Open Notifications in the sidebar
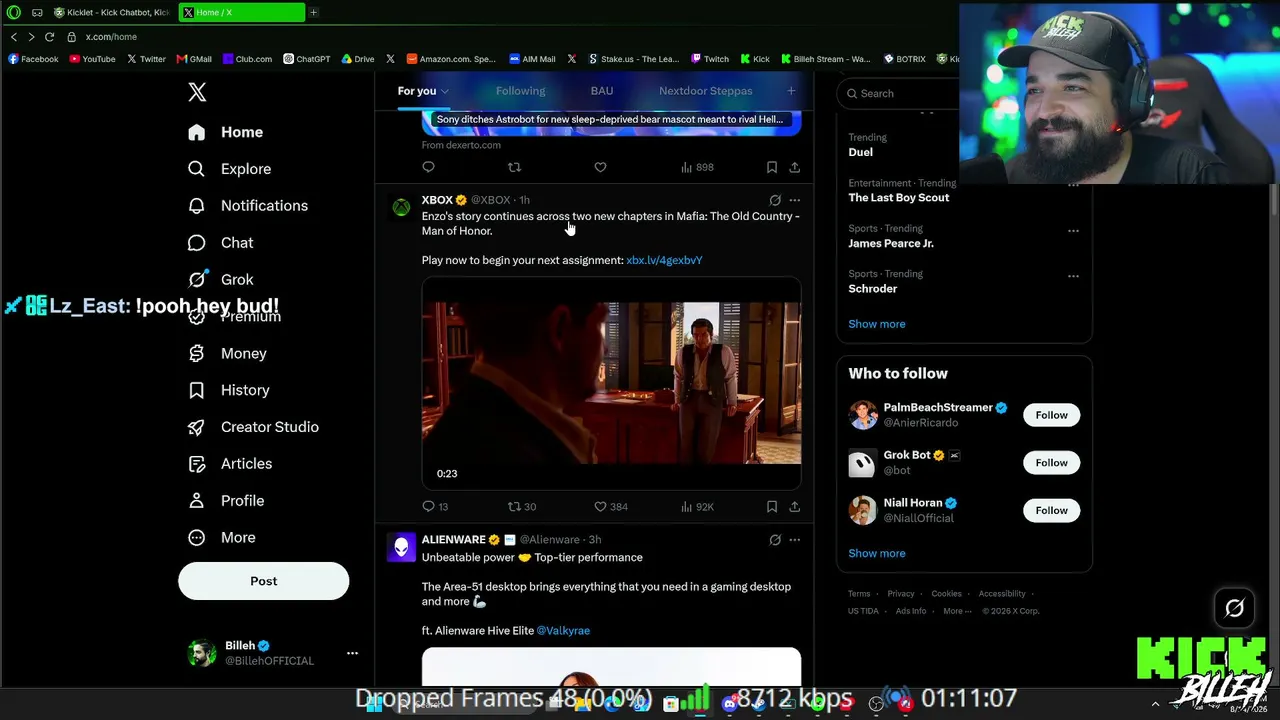 [248, 206]
